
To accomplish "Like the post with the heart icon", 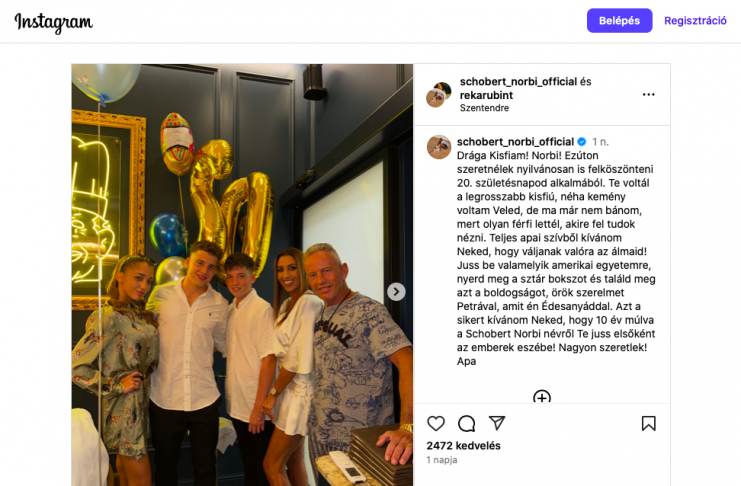I will (436, 423).
